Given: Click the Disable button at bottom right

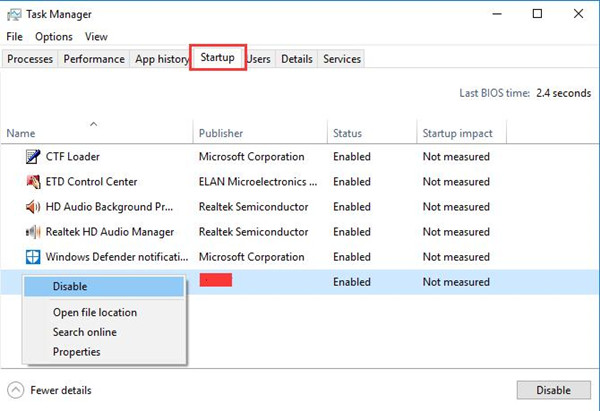Looking at the screenshot, I should point(554,390).
